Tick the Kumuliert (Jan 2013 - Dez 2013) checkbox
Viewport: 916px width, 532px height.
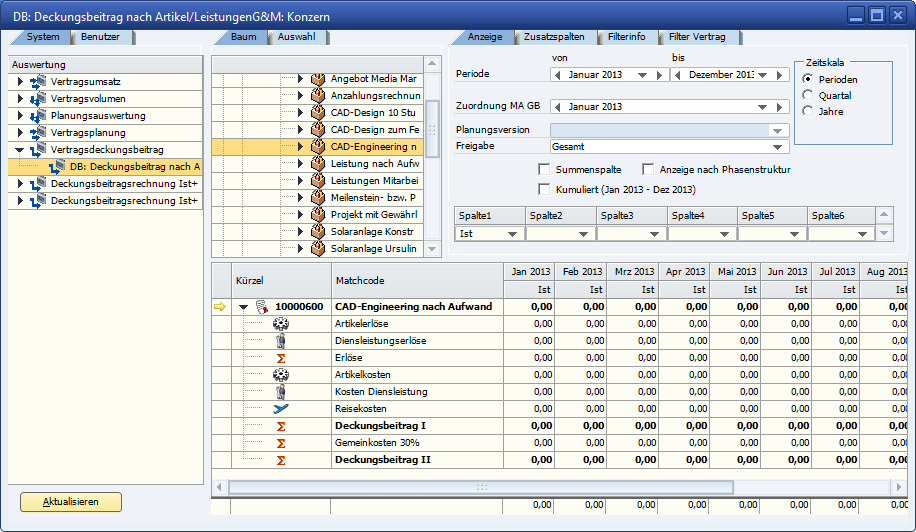(x=545, y=189)
